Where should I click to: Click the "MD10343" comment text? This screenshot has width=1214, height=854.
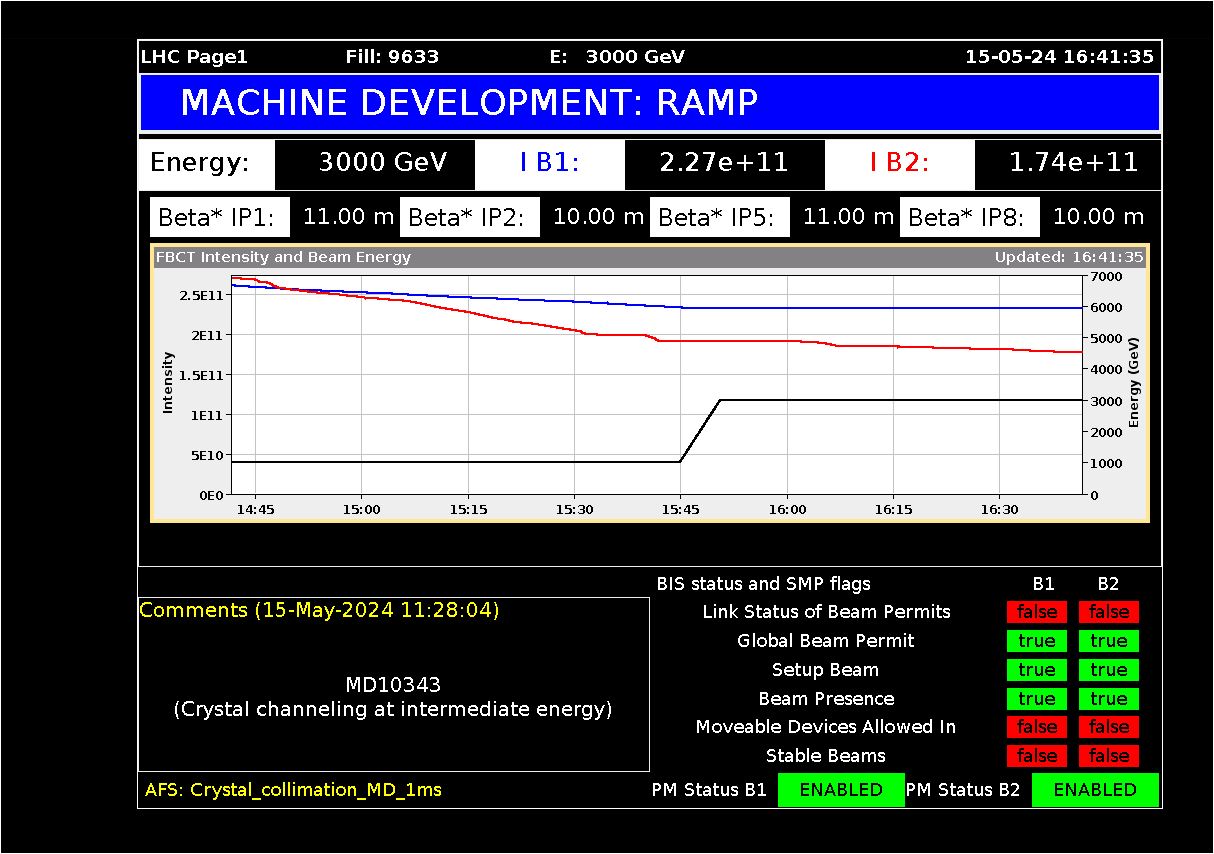393,685
